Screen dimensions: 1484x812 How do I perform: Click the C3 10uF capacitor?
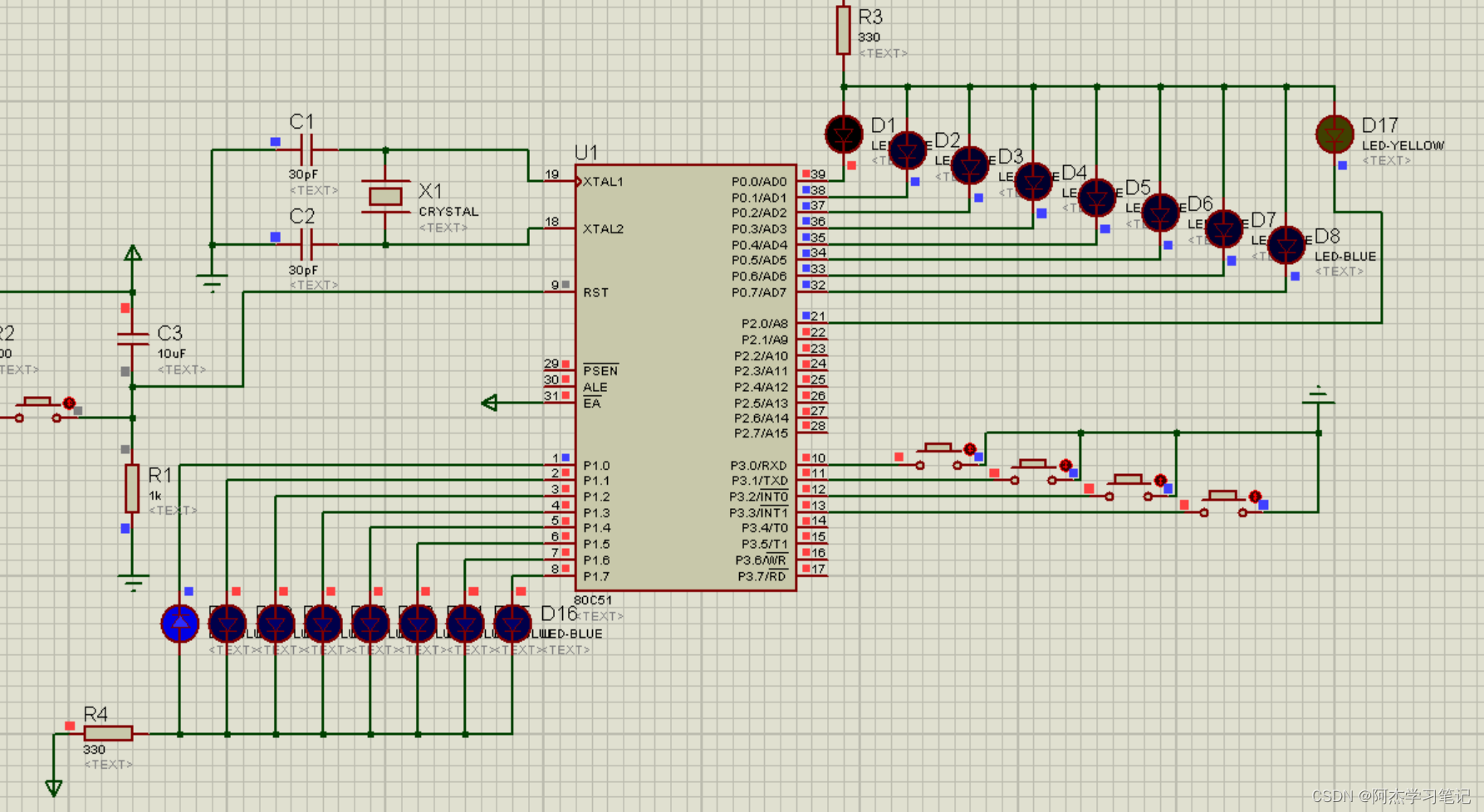132,338
